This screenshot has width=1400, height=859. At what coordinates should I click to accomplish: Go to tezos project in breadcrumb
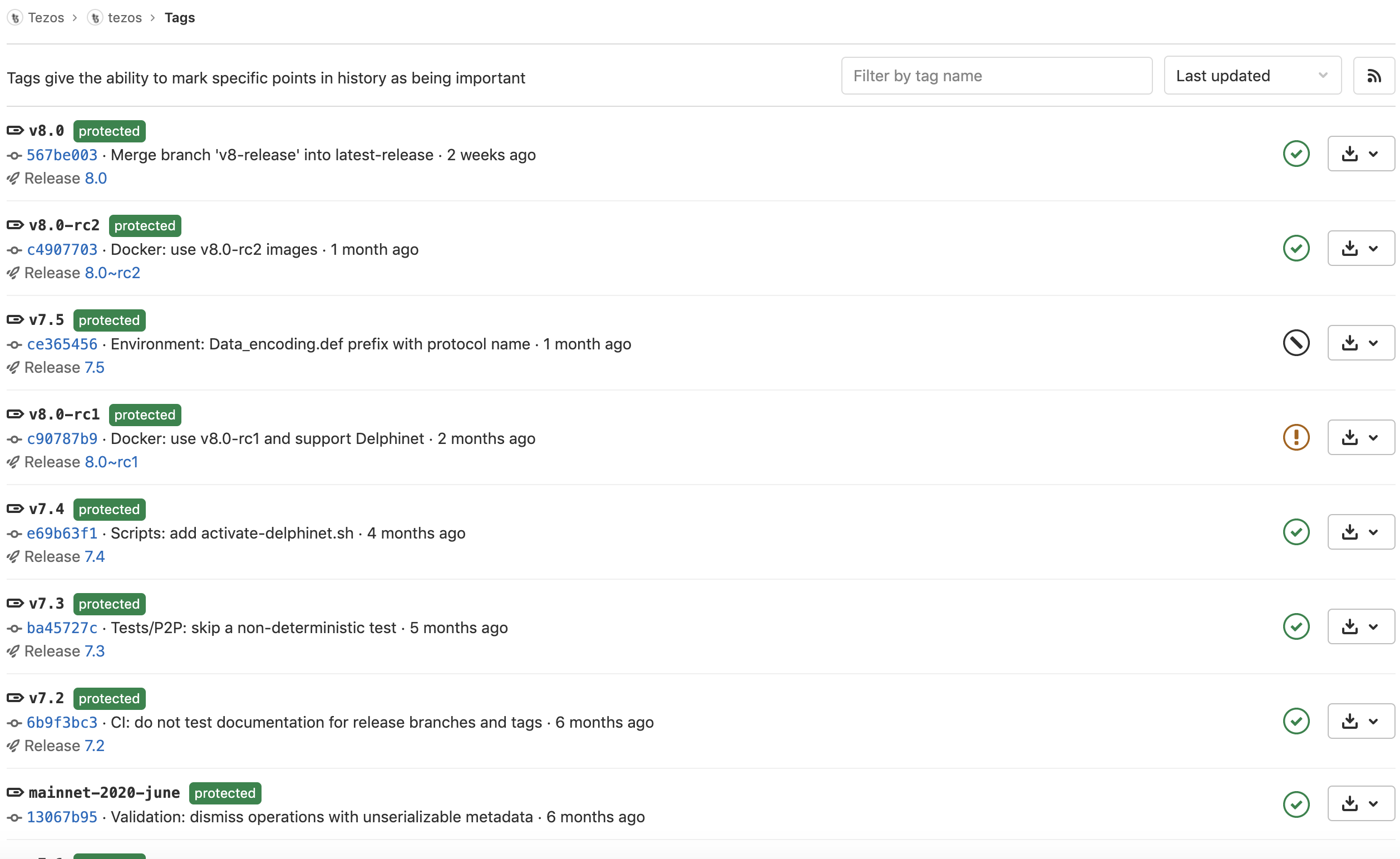pos(125,18)
